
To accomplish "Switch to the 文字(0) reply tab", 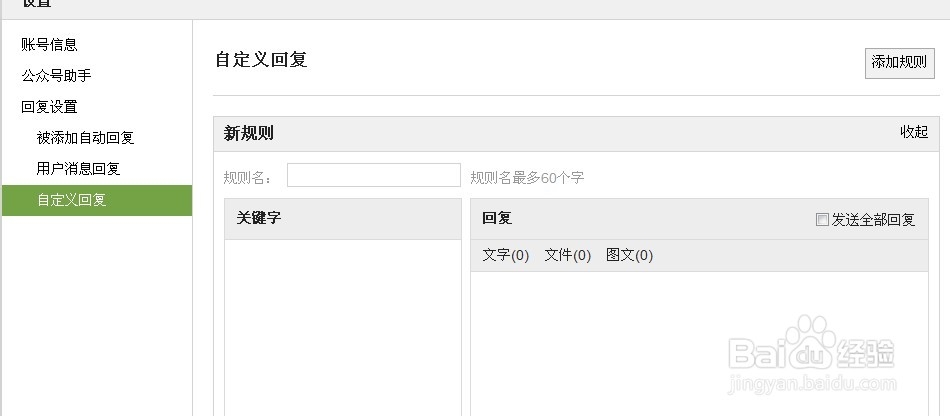I will tap(505, 255).
